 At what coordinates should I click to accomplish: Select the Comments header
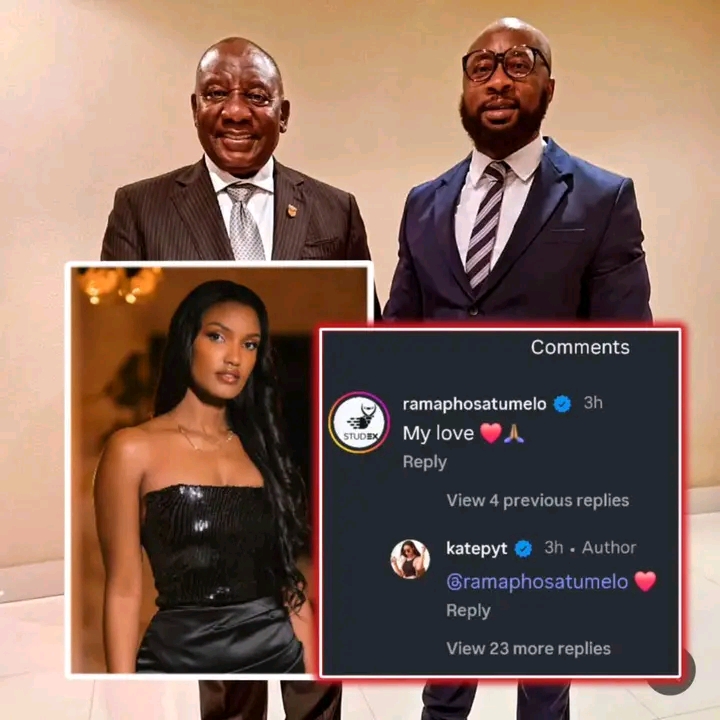tap(580, 347)
